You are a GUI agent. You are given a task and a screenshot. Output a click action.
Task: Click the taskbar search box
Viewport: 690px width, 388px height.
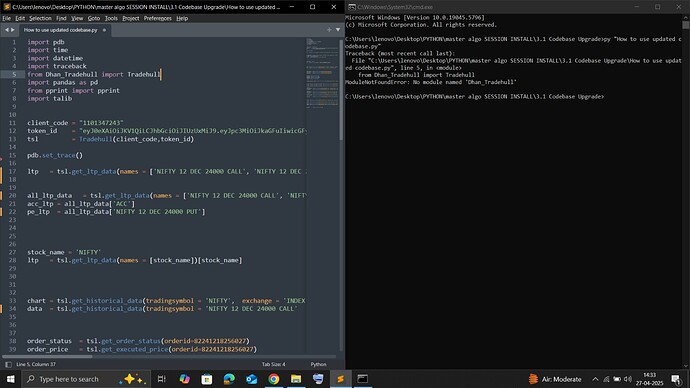pos(86,379)
